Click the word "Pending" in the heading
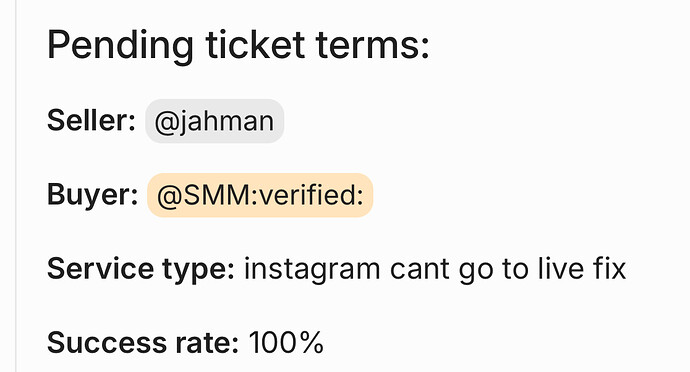The image size is (690, 372). 120,46
